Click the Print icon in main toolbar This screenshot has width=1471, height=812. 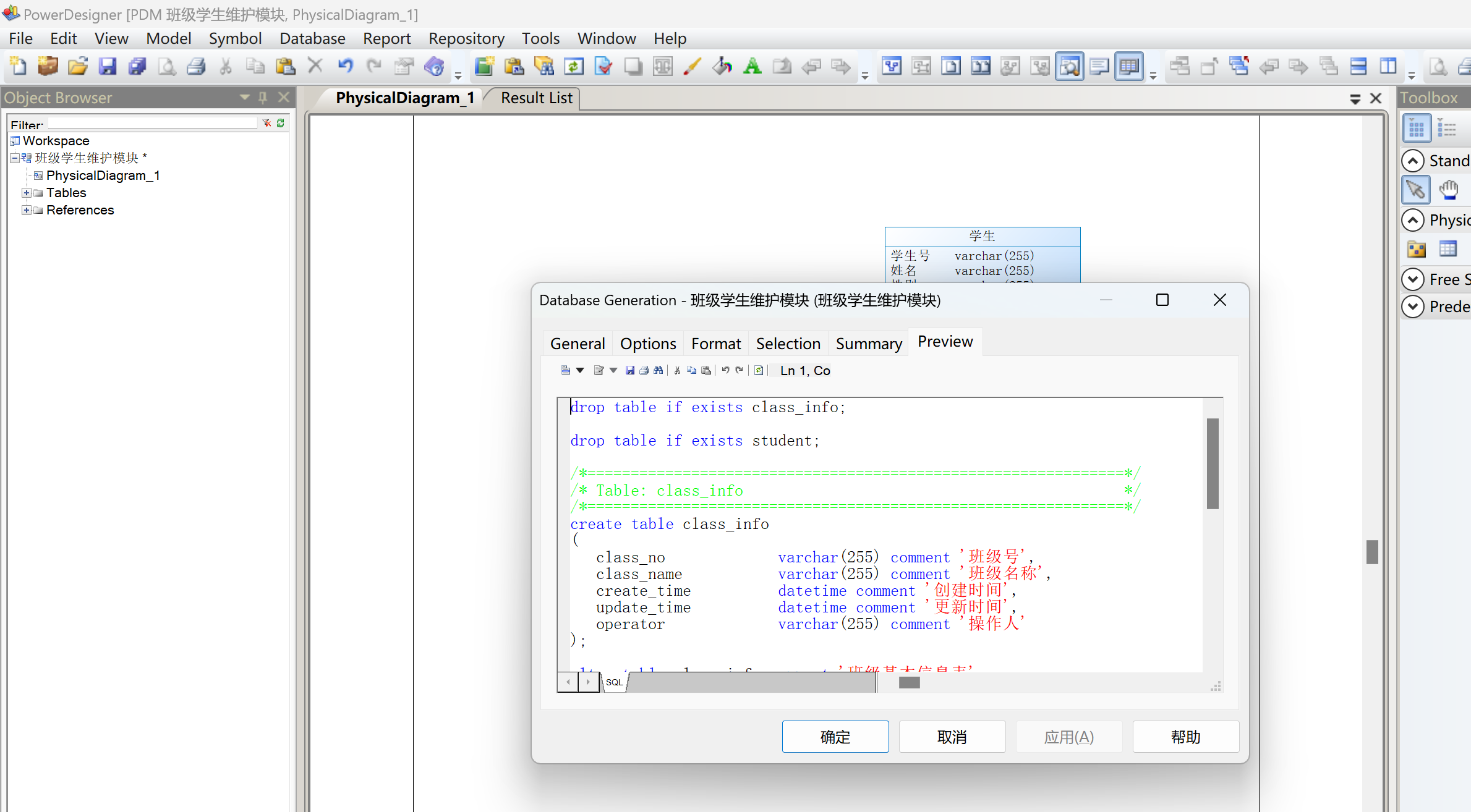point(197,66)
